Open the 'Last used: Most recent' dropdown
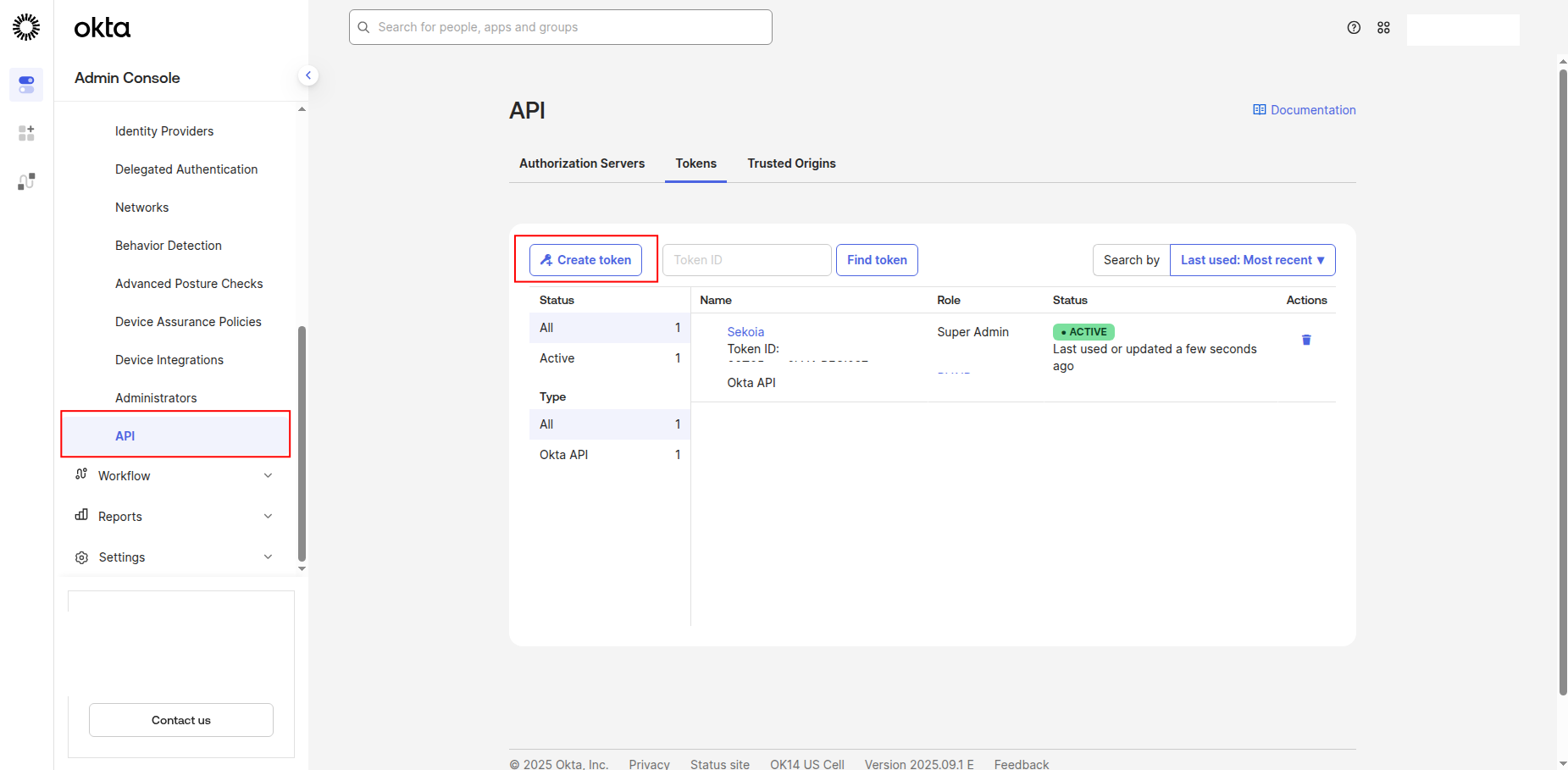The height and width of the screenshot is (770, 1568). point(1251,260)
